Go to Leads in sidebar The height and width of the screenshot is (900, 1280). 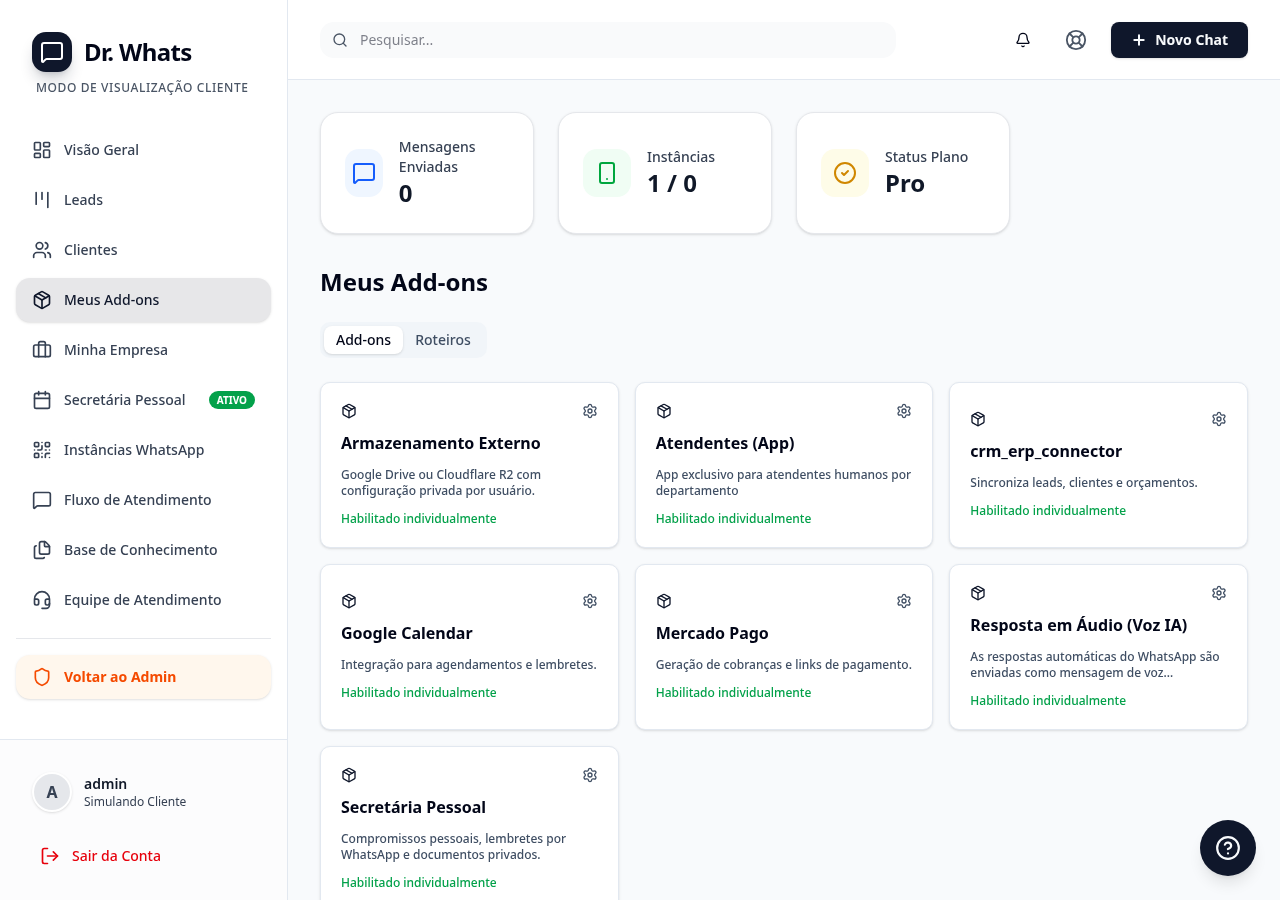(x=143, y=200)
